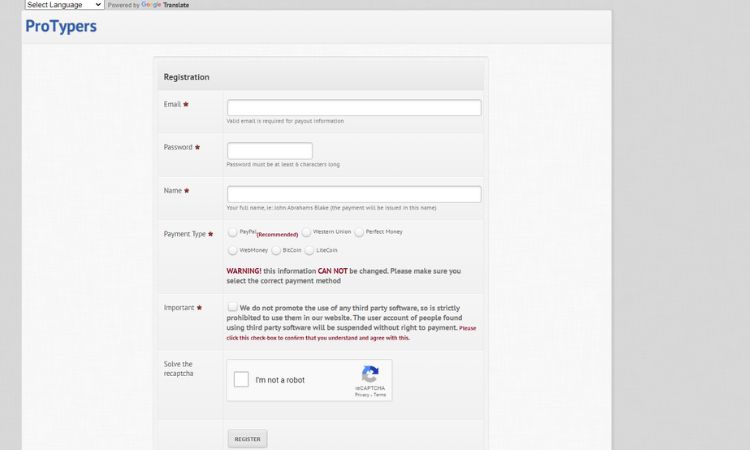Screen dimensions: 750x450
Task: Click the reCAPTCHA logo icon
Action: [370, 374]
